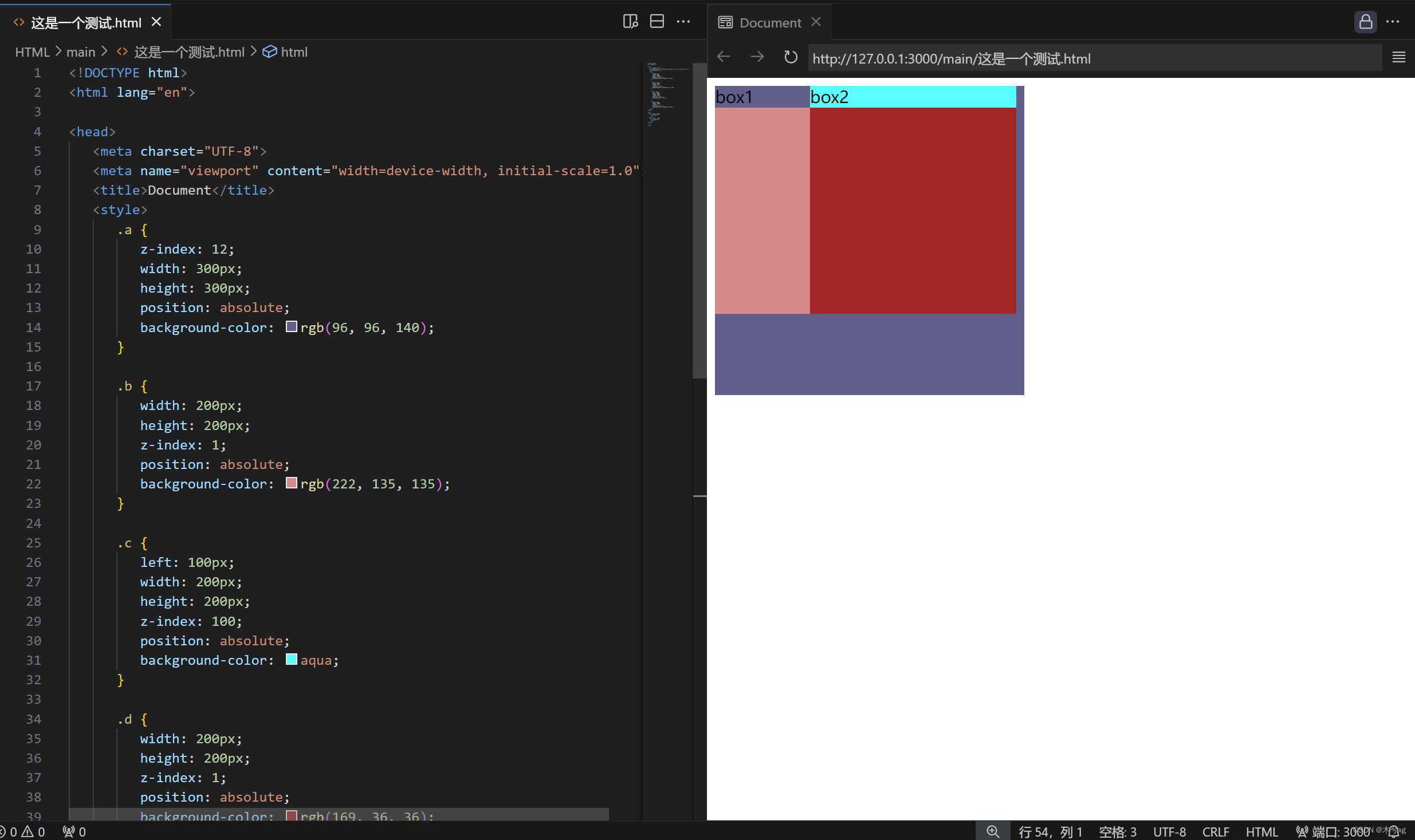The image size is (1415, 840).
Task: Switch to the 这是一个测试.html tab
Action: (86, 23)
